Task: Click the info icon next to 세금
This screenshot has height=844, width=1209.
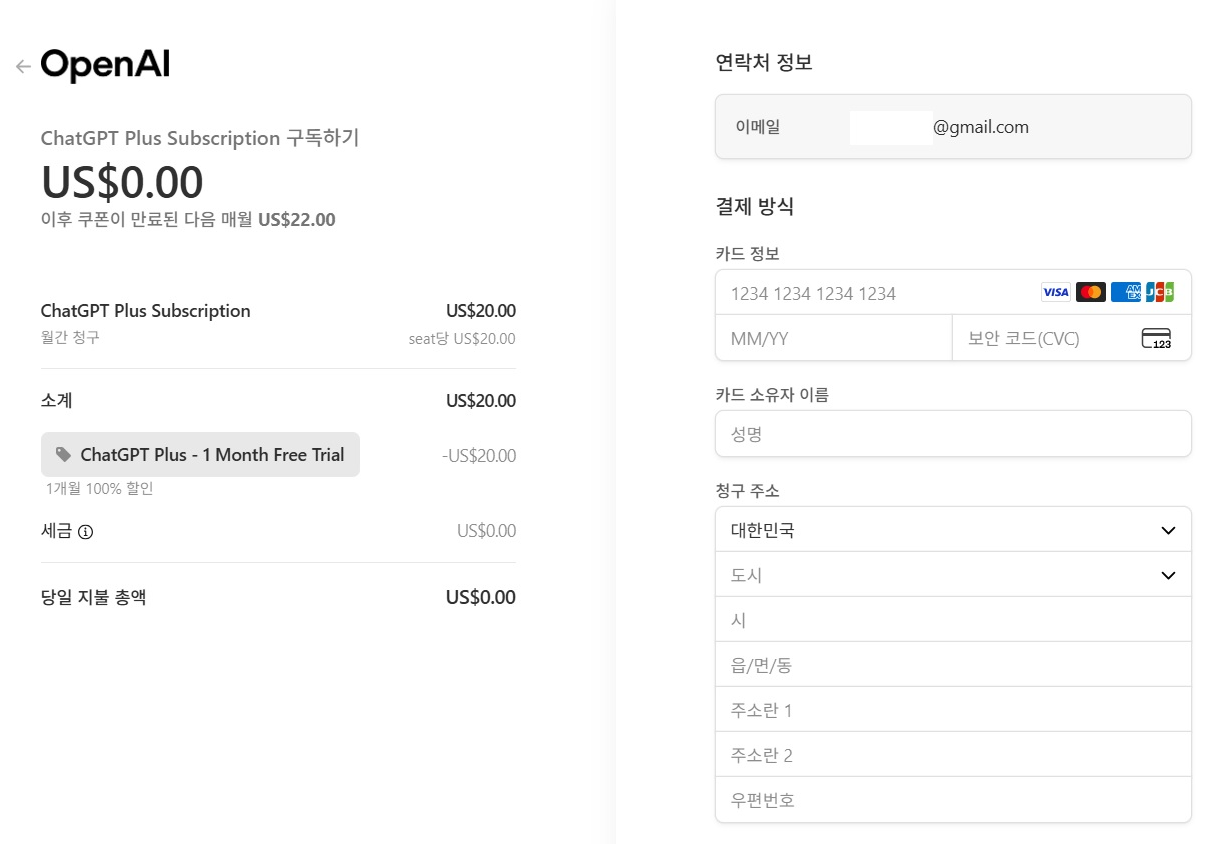Action: point(85,532)
